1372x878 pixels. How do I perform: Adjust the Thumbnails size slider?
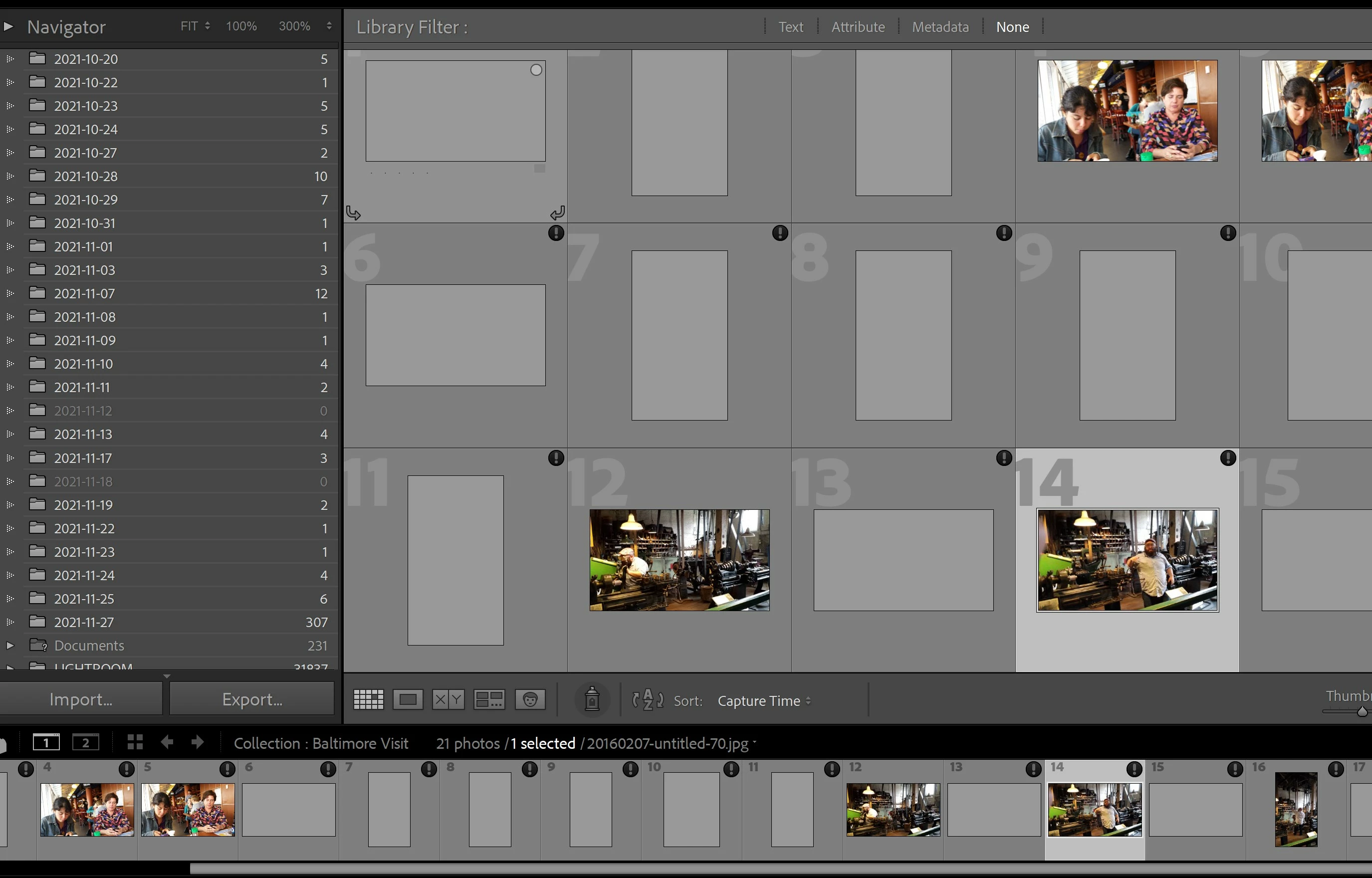[1362, 711]
